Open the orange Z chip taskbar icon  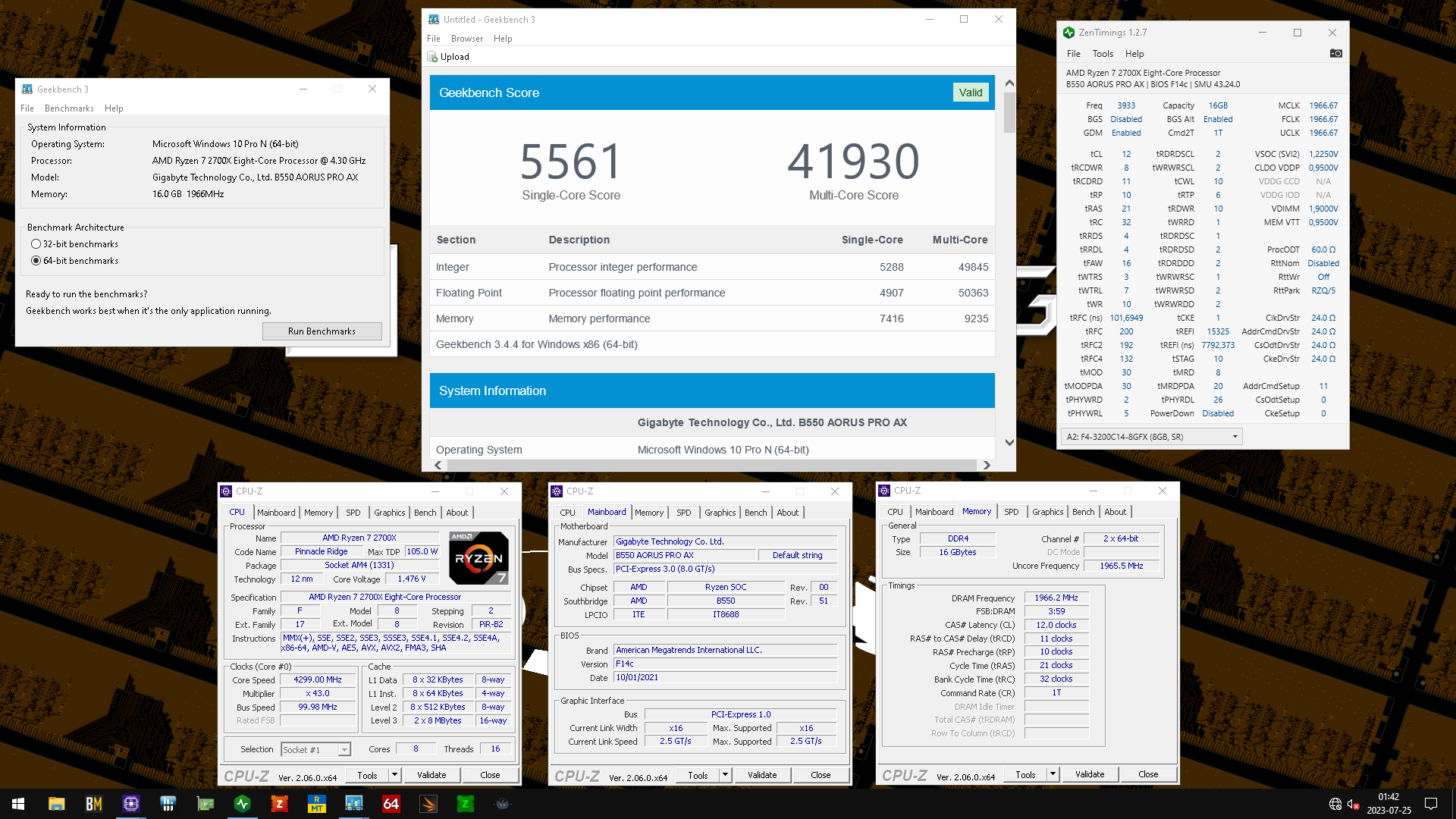click(x=280, y=803)
